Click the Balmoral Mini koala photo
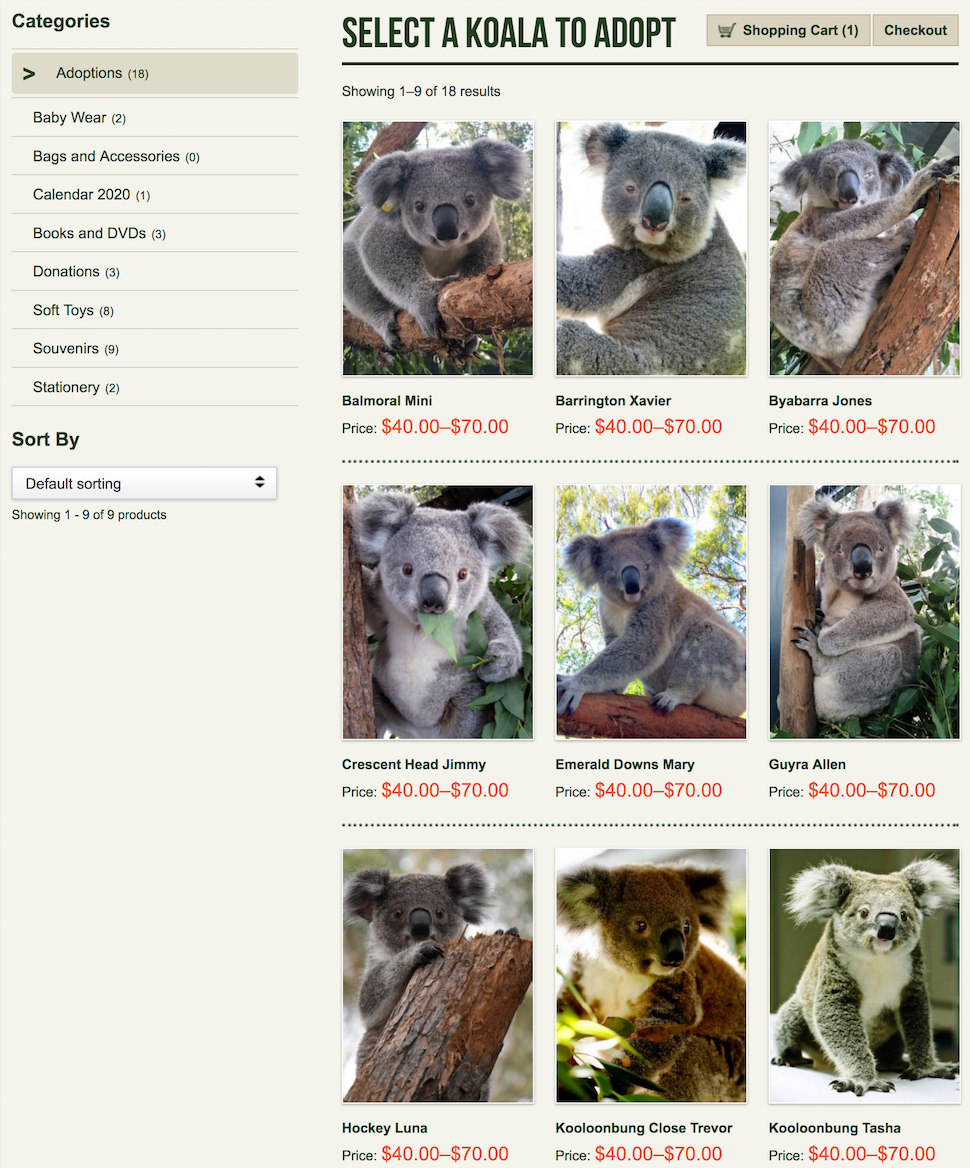Viewport: 970px width, 1168px height. click(x=438, y=249)
